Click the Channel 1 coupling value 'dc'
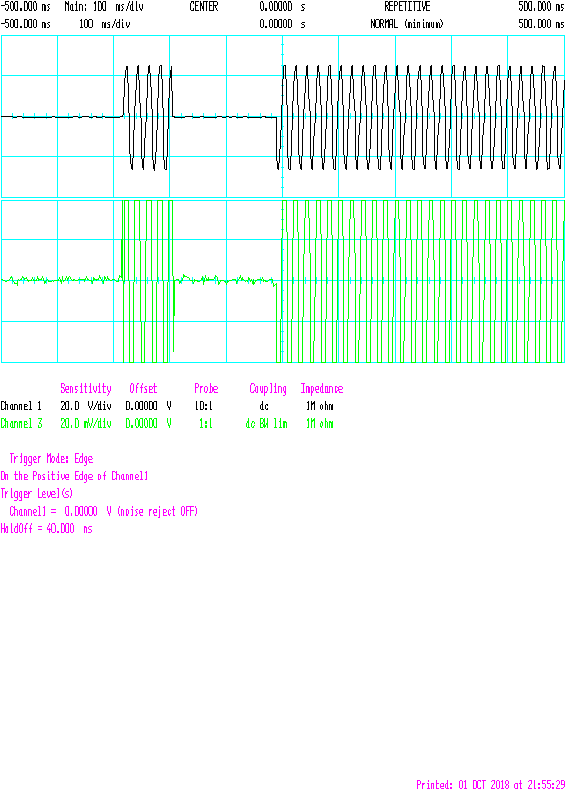566x790 pixels. [x=264, y=406]
